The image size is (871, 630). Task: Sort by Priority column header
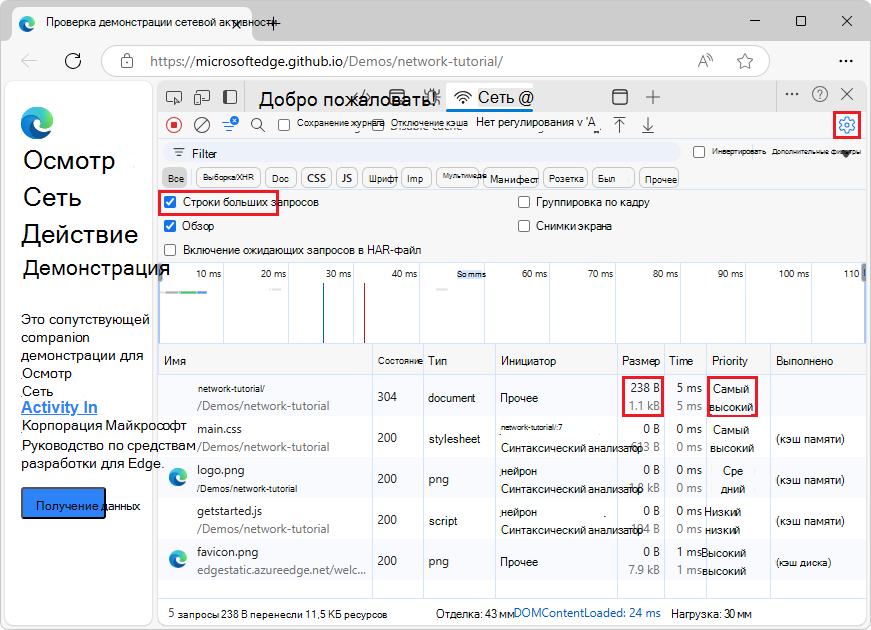738,361
